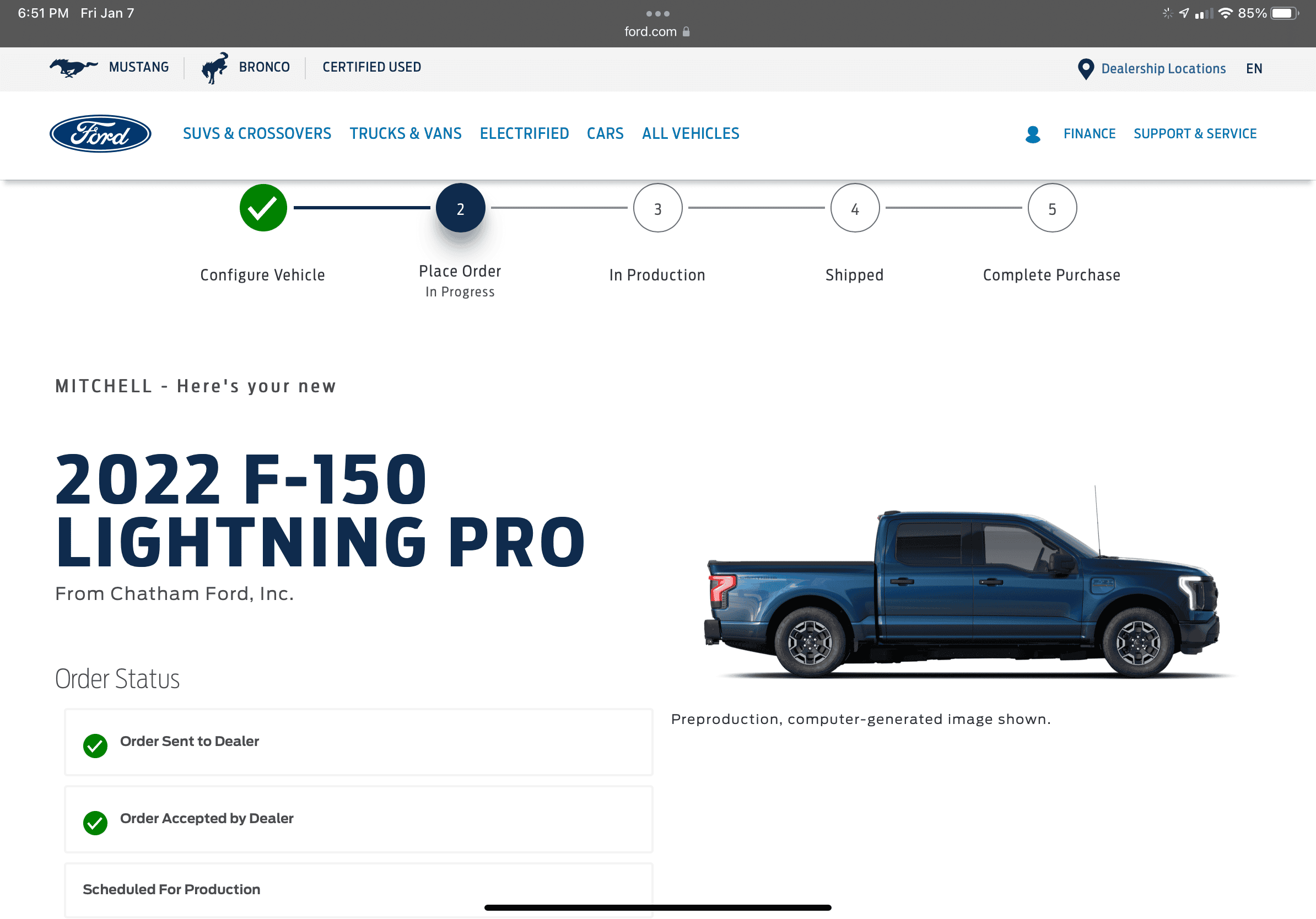Click the Mustang pony logo icon
Image resolution: width=1316 pixels, height=919 pixels.
click(x=73, y=68)
